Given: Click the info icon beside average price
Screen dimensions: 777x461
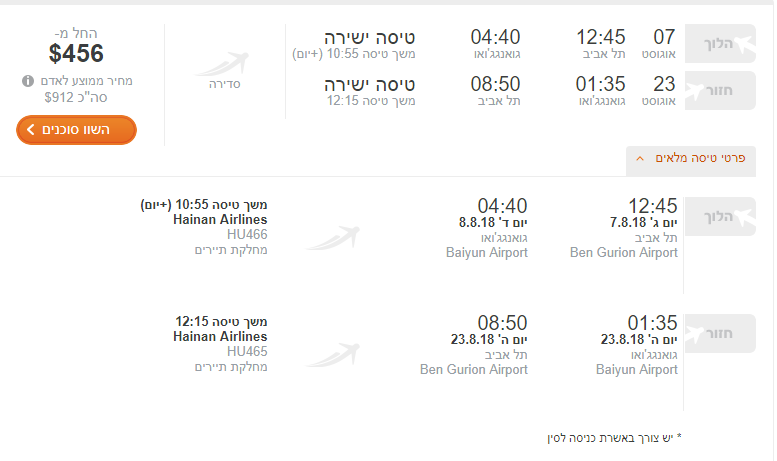Looking at the screenshot, I should 28,81.
